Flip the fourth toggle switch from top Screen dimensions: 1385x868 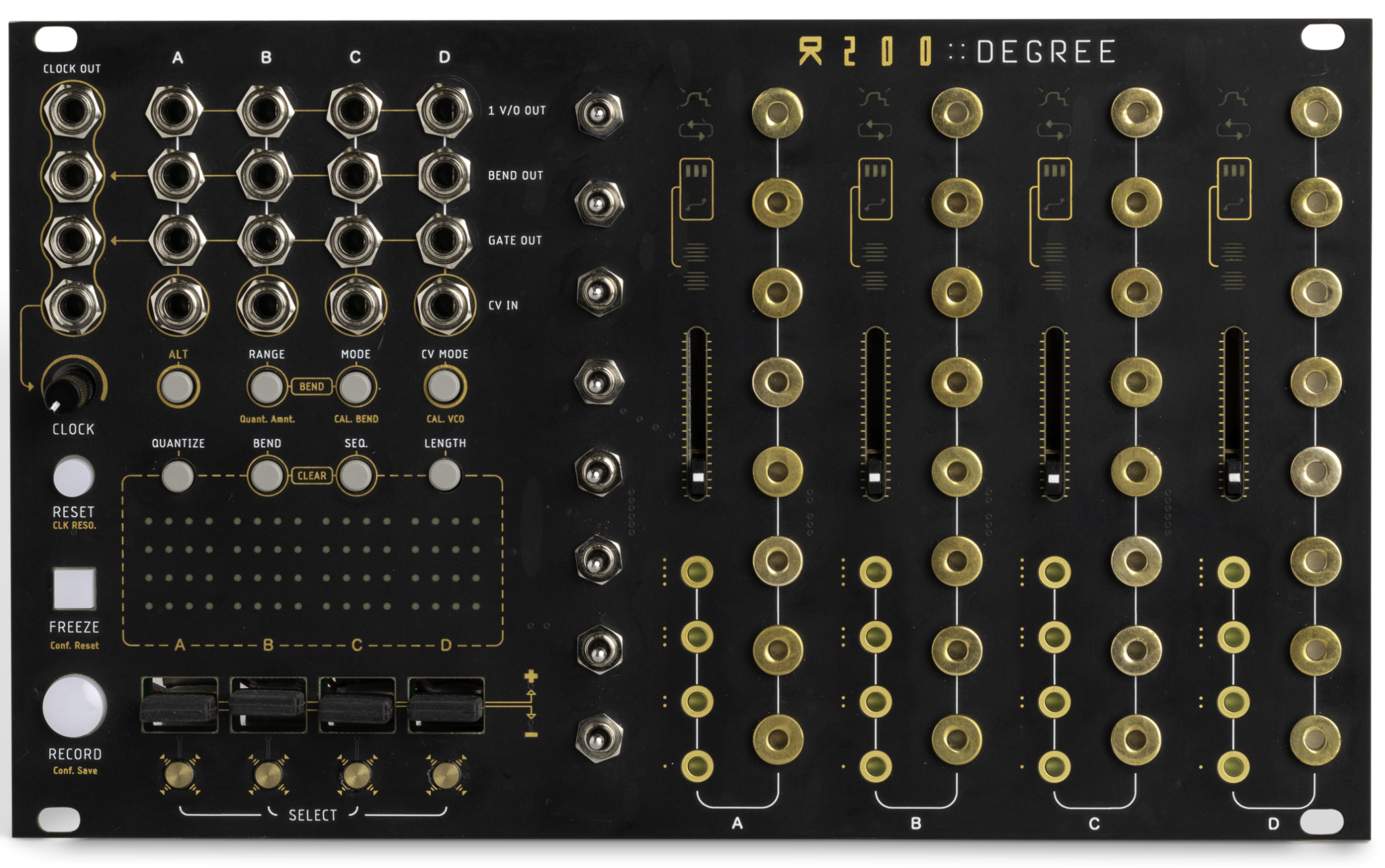(x=598, y=381)
